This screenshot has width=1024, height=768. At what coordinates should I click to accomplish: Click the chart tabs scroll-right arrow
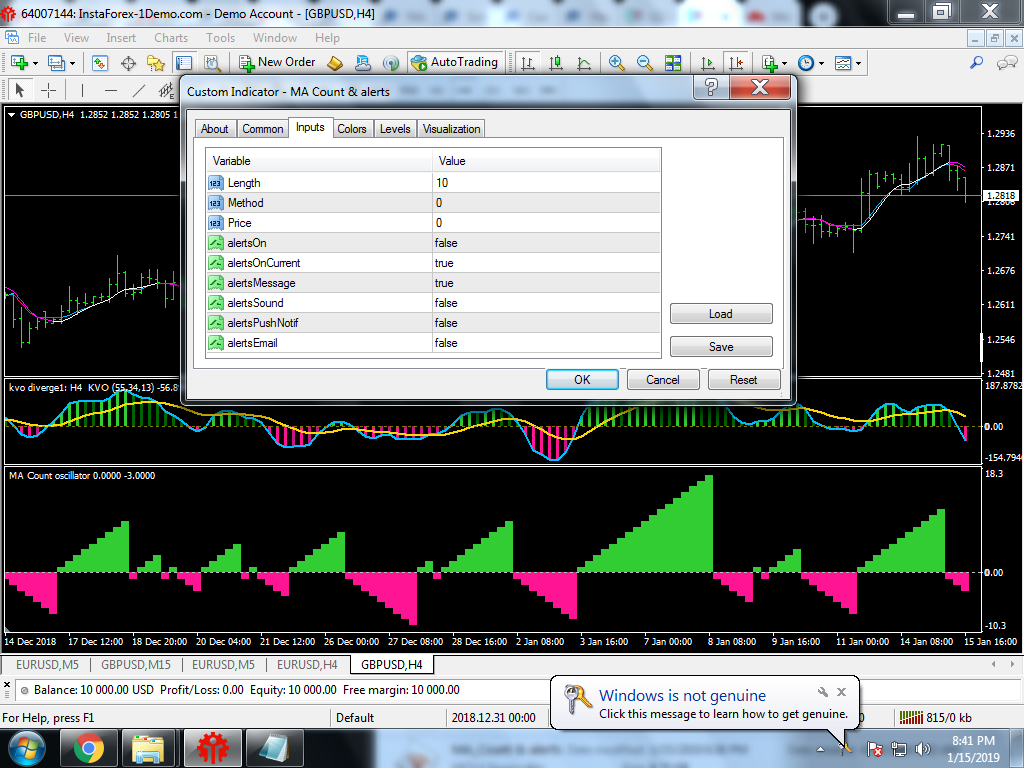coord(1012,664)
